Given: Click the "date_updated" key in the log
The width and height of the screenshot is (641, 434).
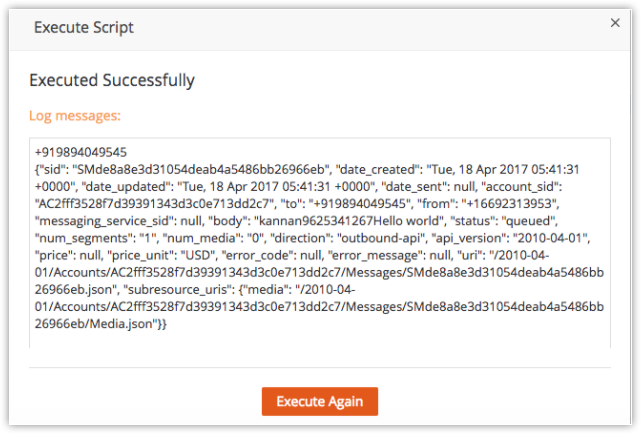Looking at the screenshot, I should (126, 187).
